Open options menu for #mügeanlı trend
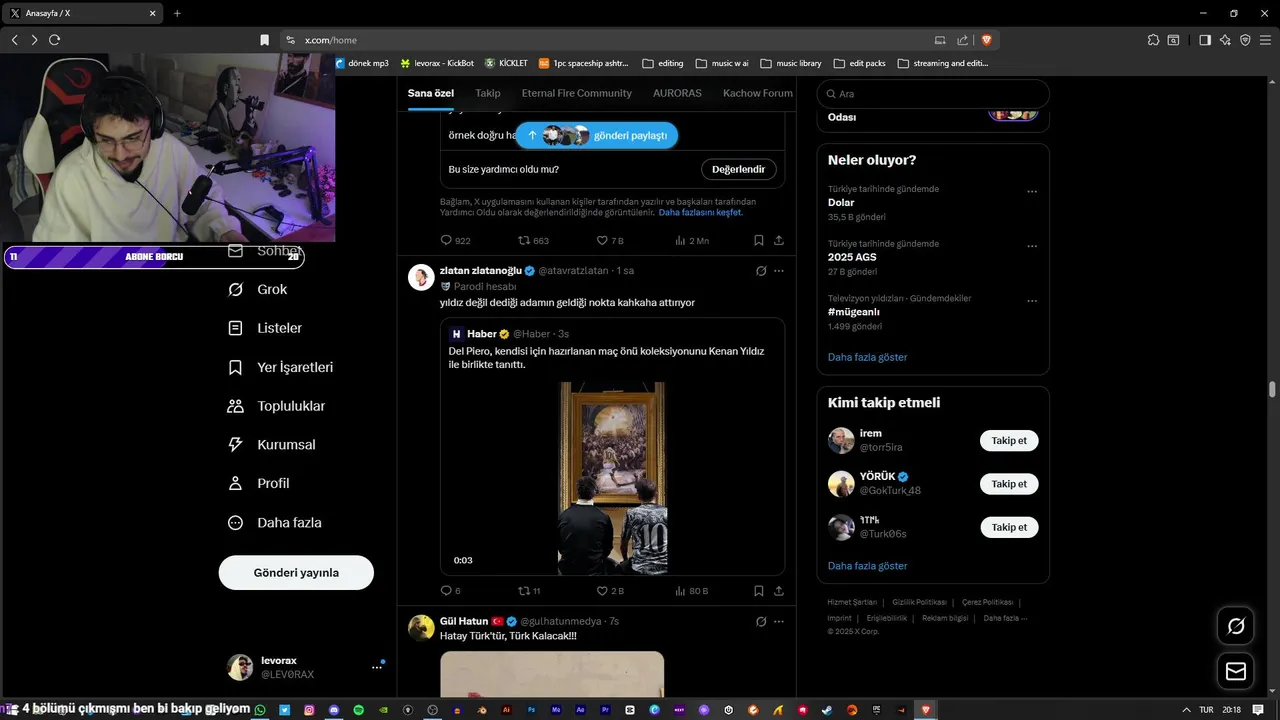Image resolution: width=1280 pixels, height=720 pixels. pos(1032,301)
